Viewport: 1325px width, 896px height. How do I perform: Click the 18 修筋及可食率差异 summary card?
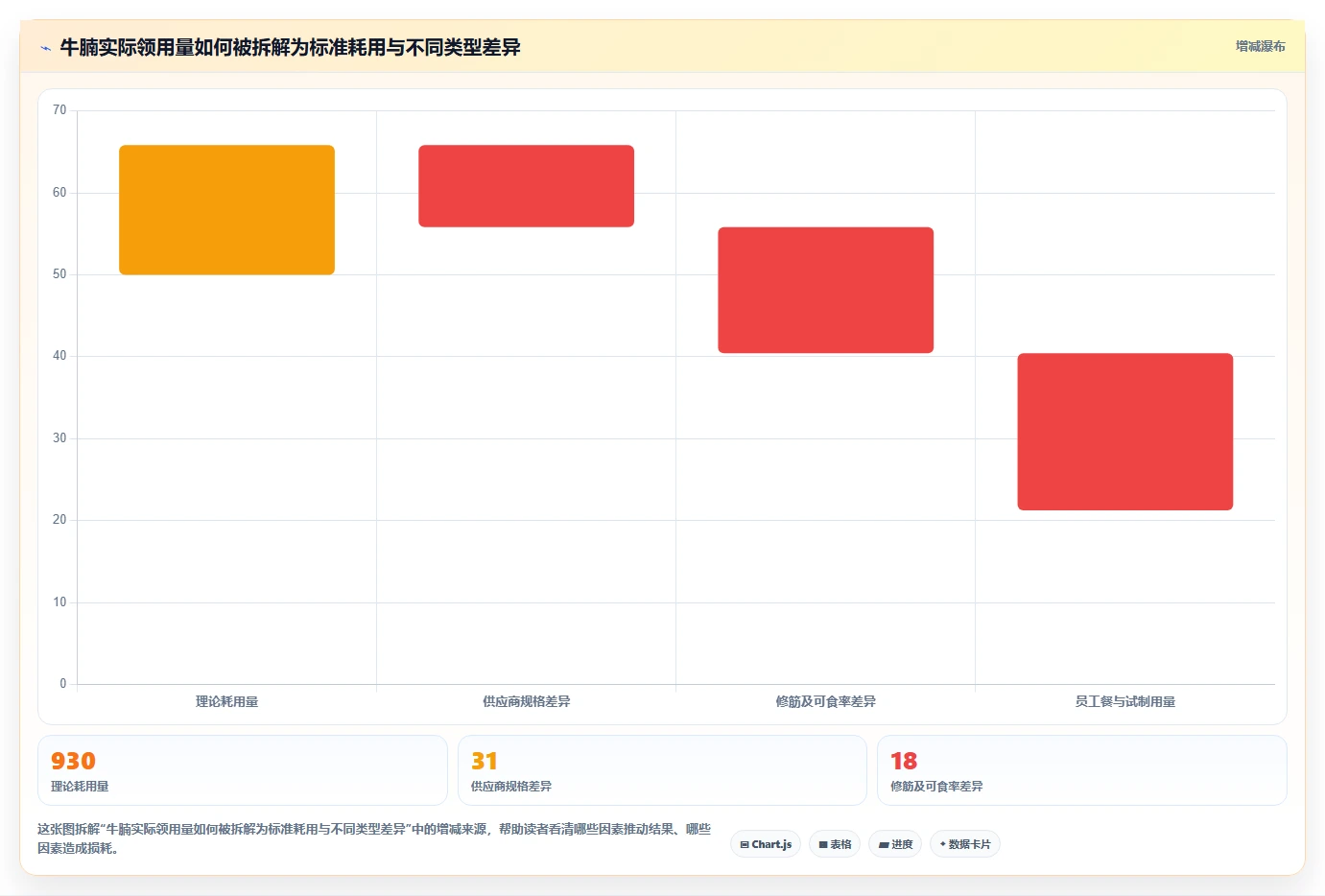1081,770
